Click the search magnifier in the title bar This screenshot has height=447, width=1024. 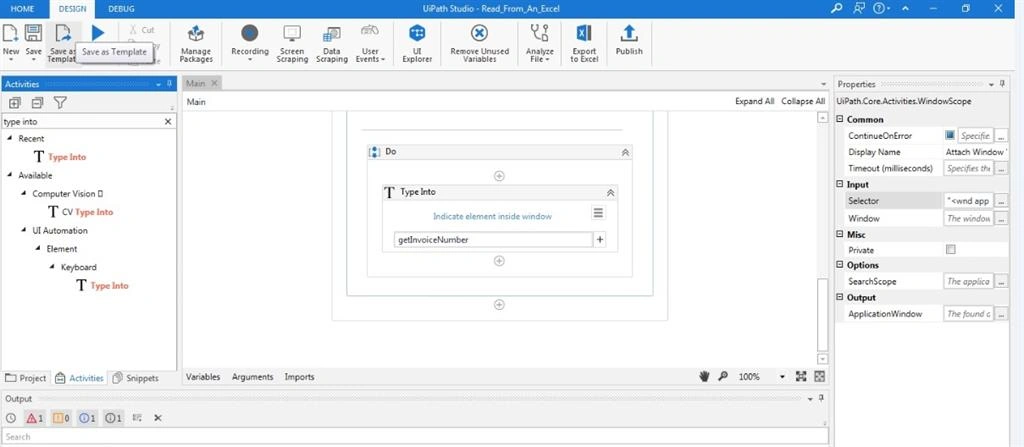click(x=836, y=8)
